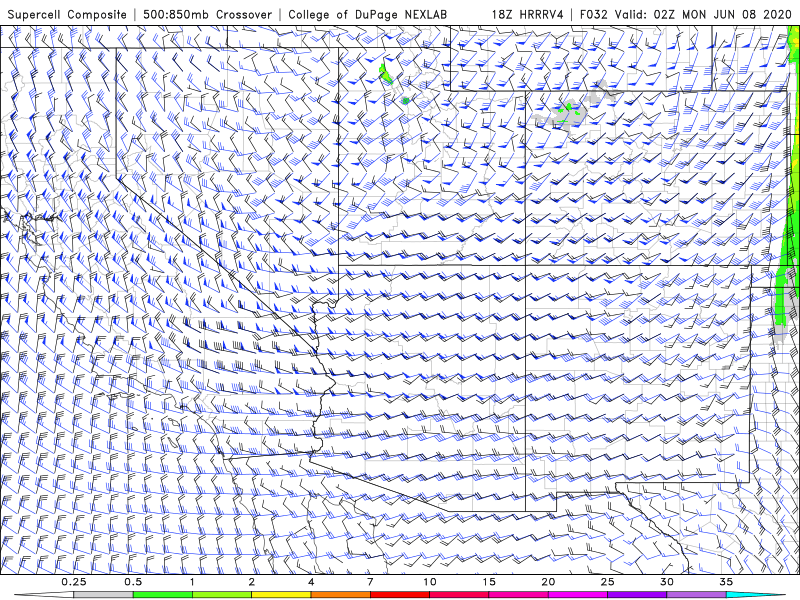Click the legend value 20
The image size is (800, 600).
coord(548,582)
